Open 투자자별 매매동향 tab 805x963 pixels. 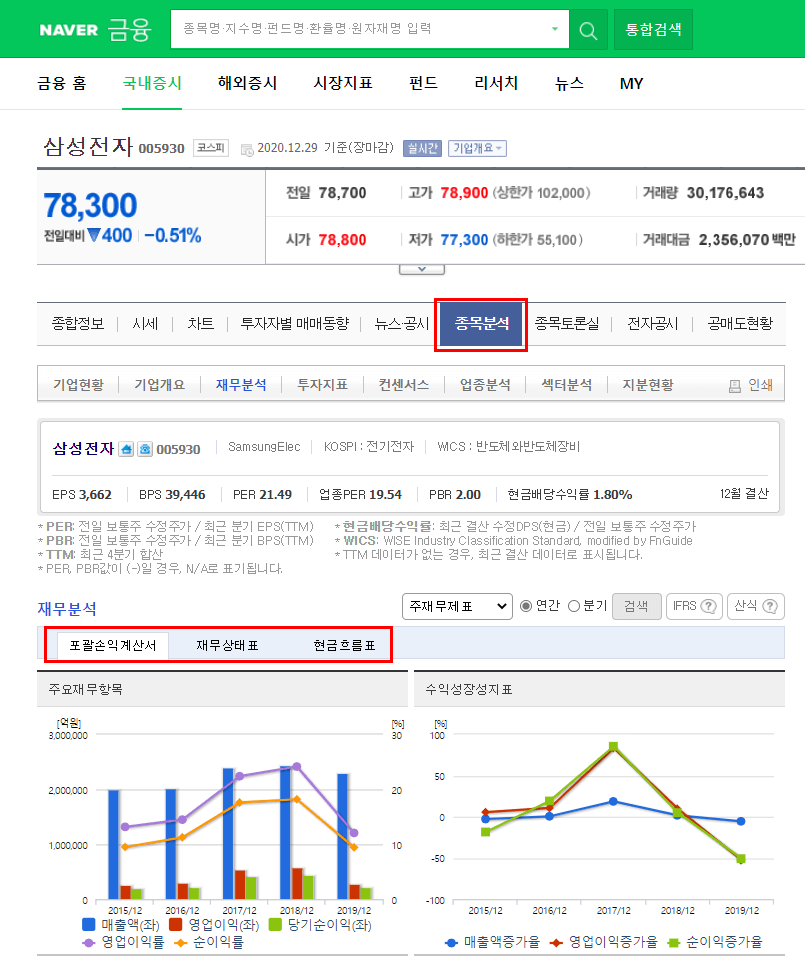[295, 324]
